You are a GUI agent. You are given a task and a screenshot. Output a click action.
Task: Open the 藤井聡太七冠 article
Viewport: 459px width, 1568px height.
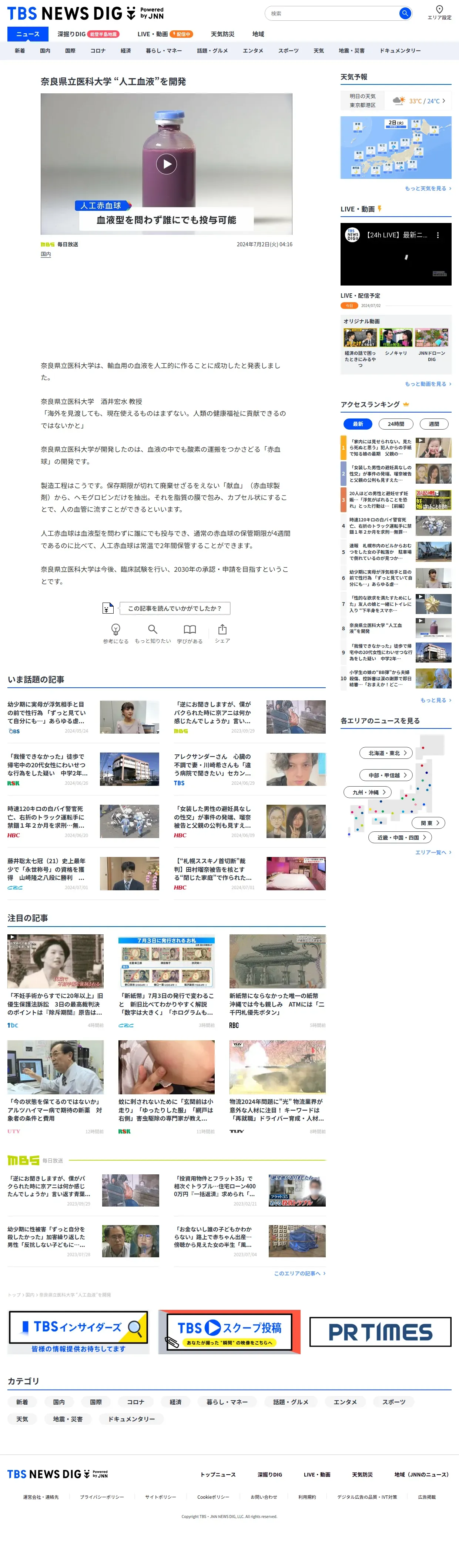point(83,874)
